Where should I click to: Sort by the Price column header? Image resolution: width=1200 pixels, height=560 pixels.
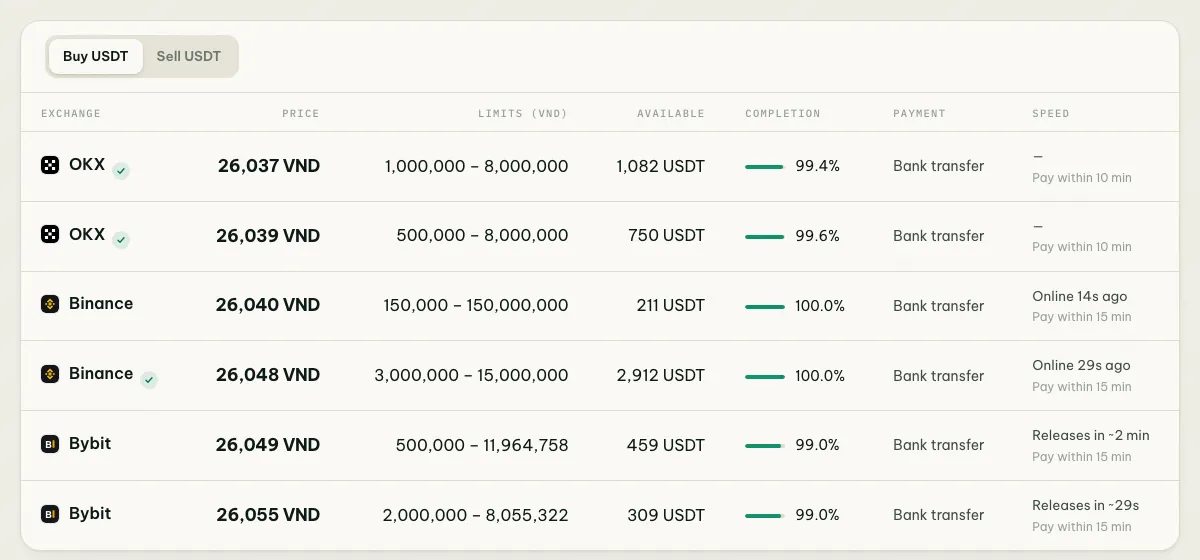pos(301,113)
